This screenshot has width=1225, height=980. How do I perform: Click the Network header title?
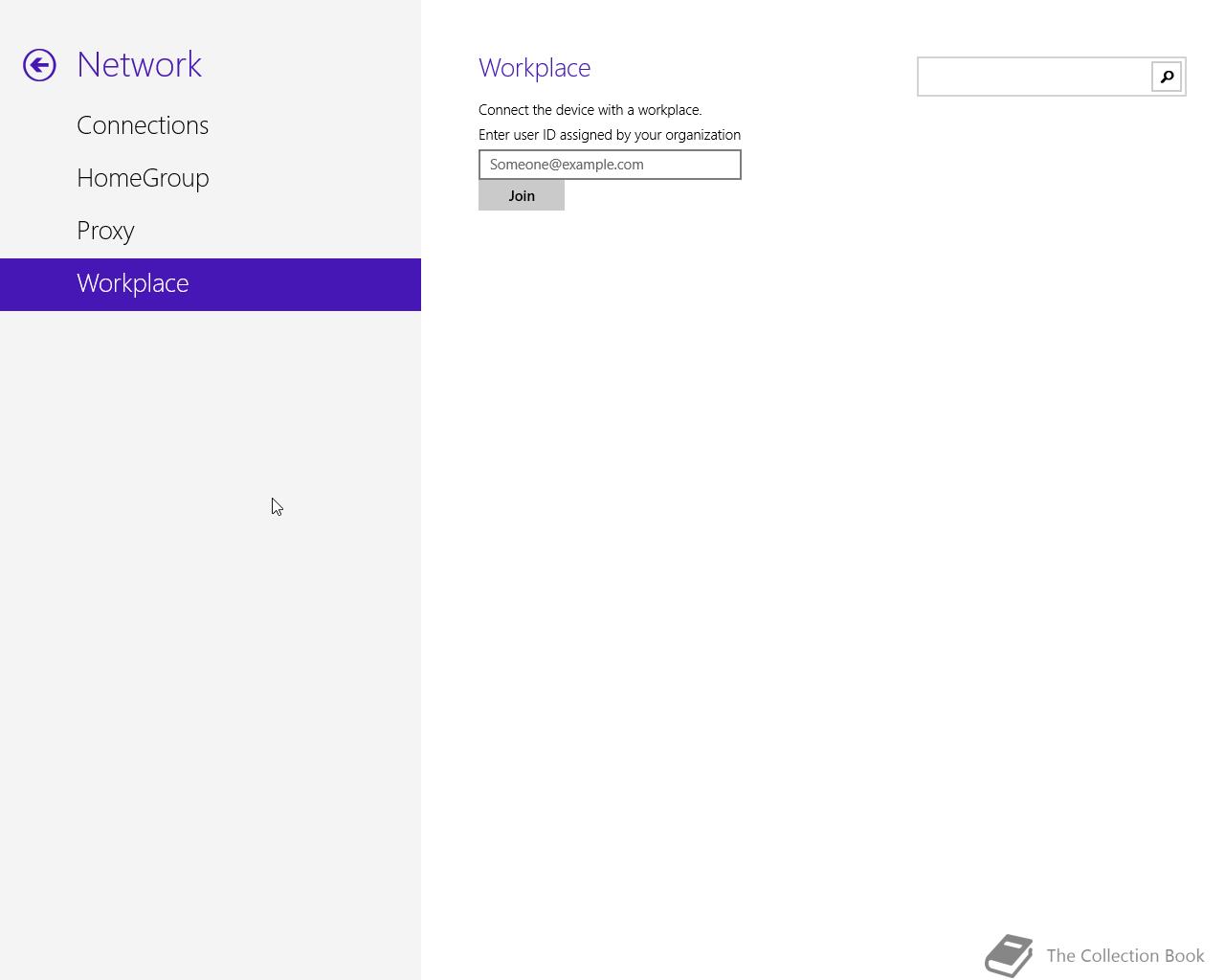click(x=139, y=64)
